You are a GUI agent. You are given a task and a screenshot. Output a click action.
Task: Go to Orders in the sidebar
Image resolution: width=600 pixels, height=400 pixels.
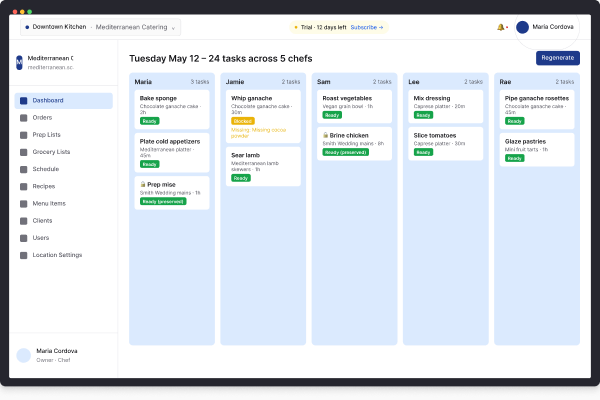(x=64, y=118)
